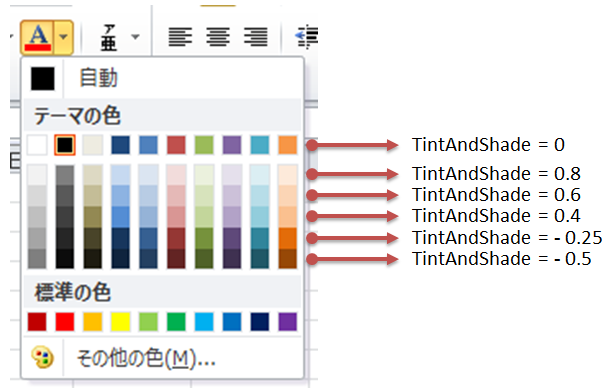The image size is (610, 388).
Task: Choose orange tint 0.6 swatch
Action: 288,196
